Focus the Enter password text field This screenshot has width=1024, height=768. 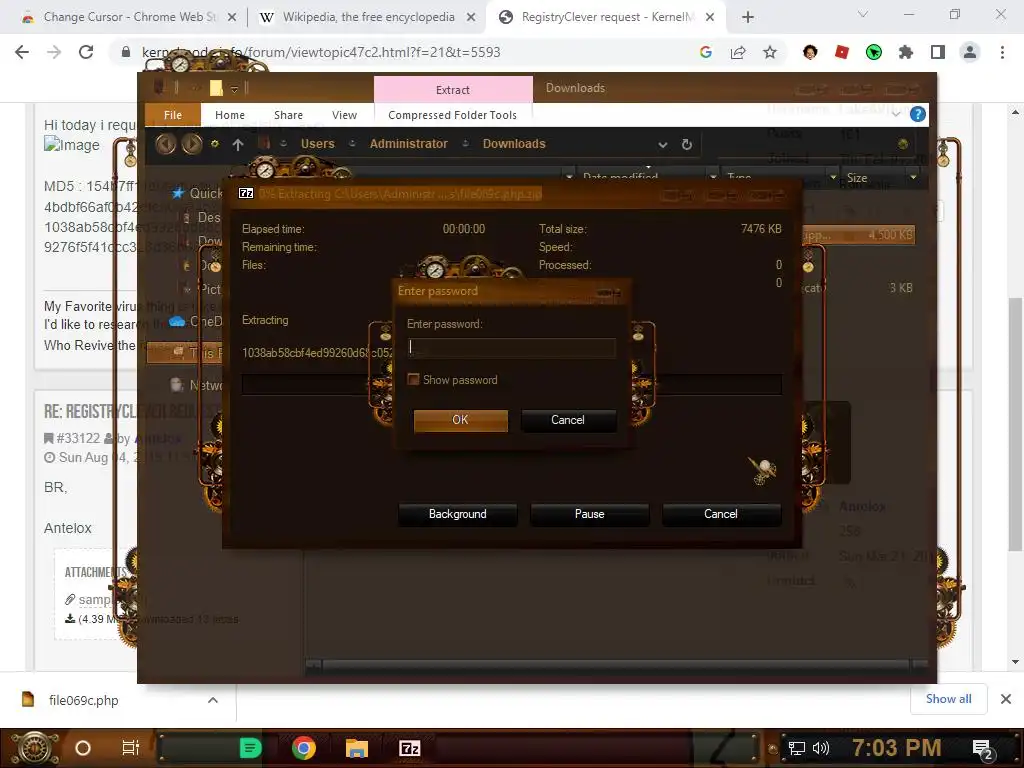point(511,347)
